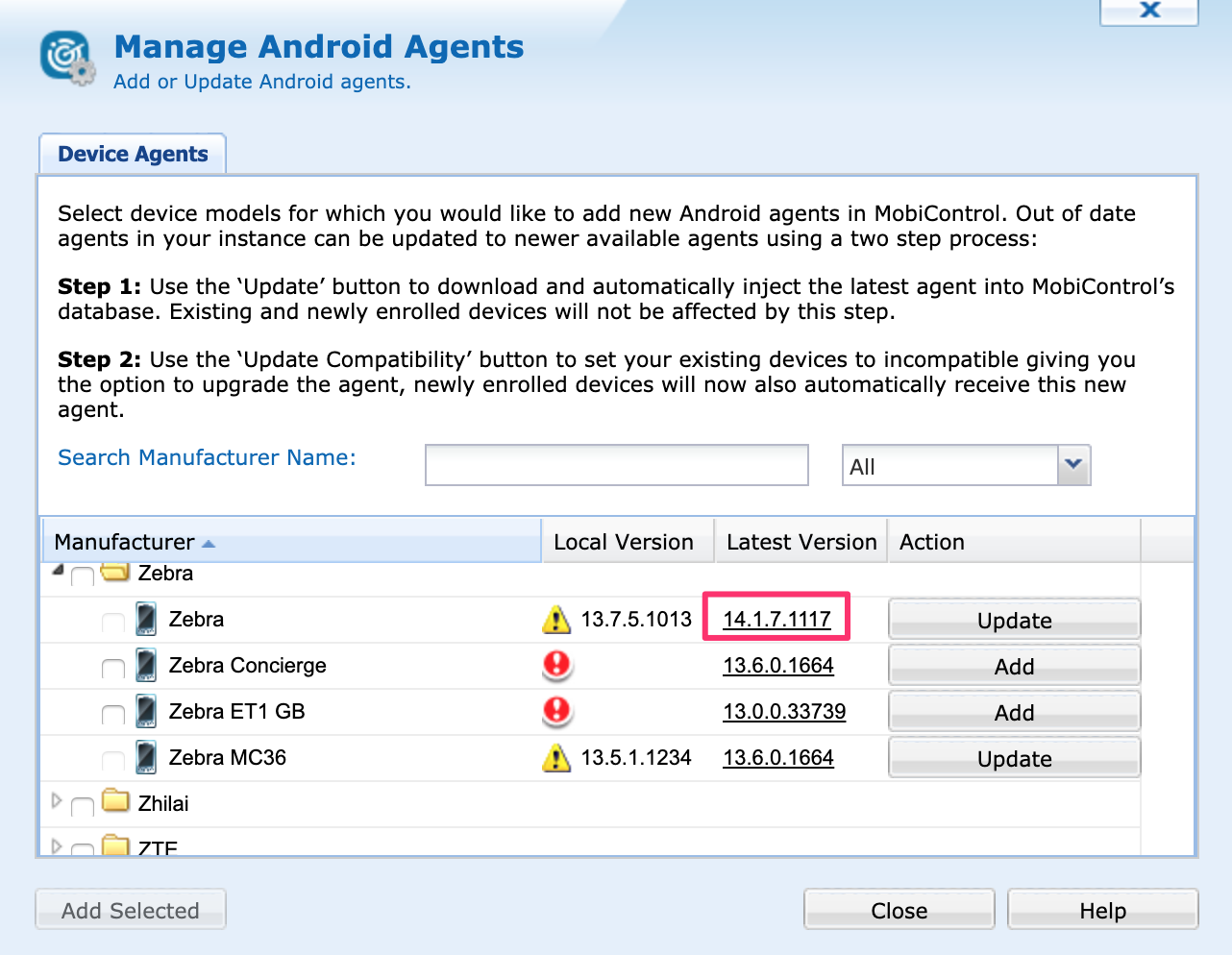Open the All filter dropdown
The height and width of the screenshot is (955, 1232).
tap(1072, 466)
